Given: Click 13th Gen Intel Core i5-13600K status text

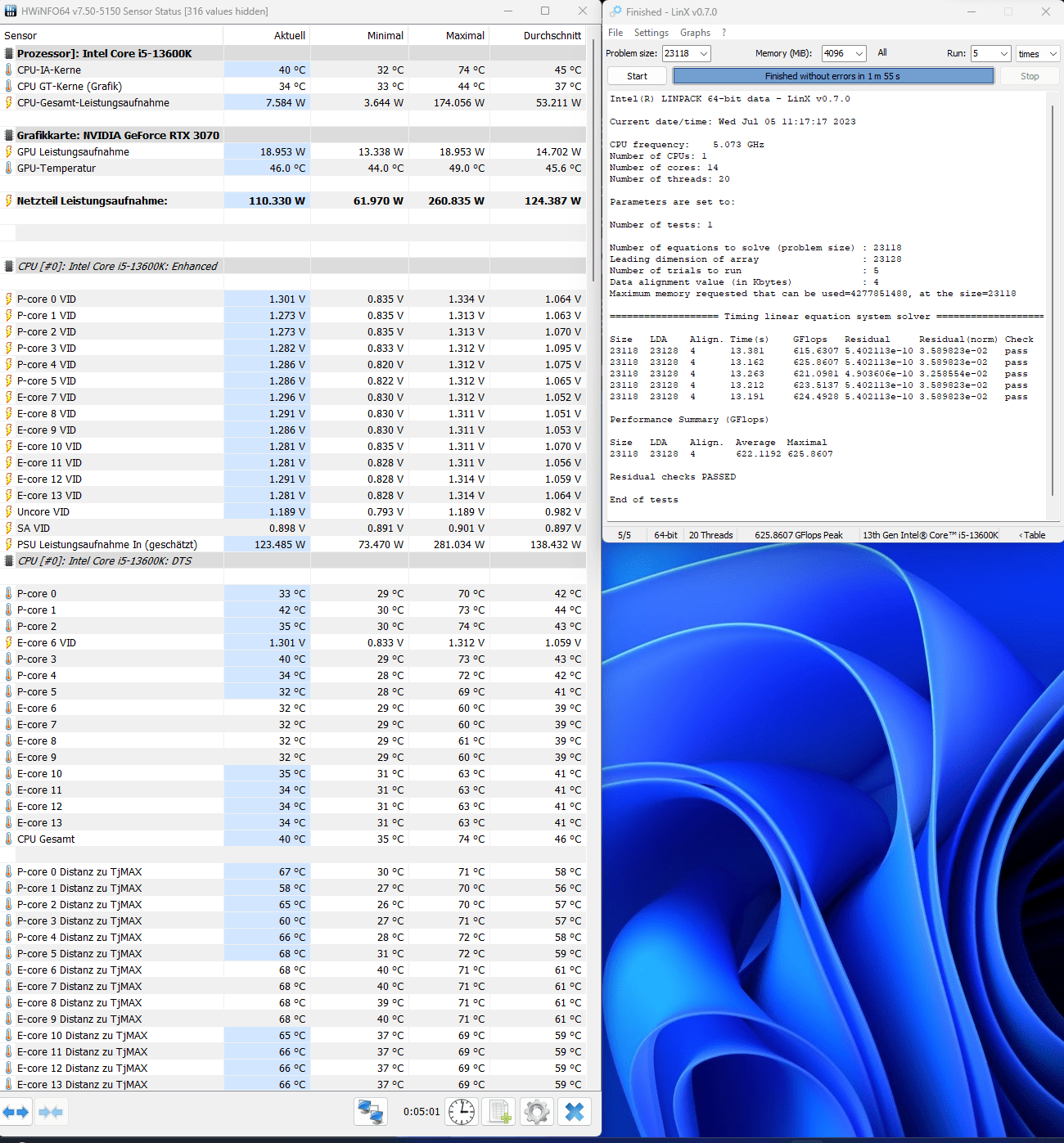Looking at the screenshot, I should point(931,535).
